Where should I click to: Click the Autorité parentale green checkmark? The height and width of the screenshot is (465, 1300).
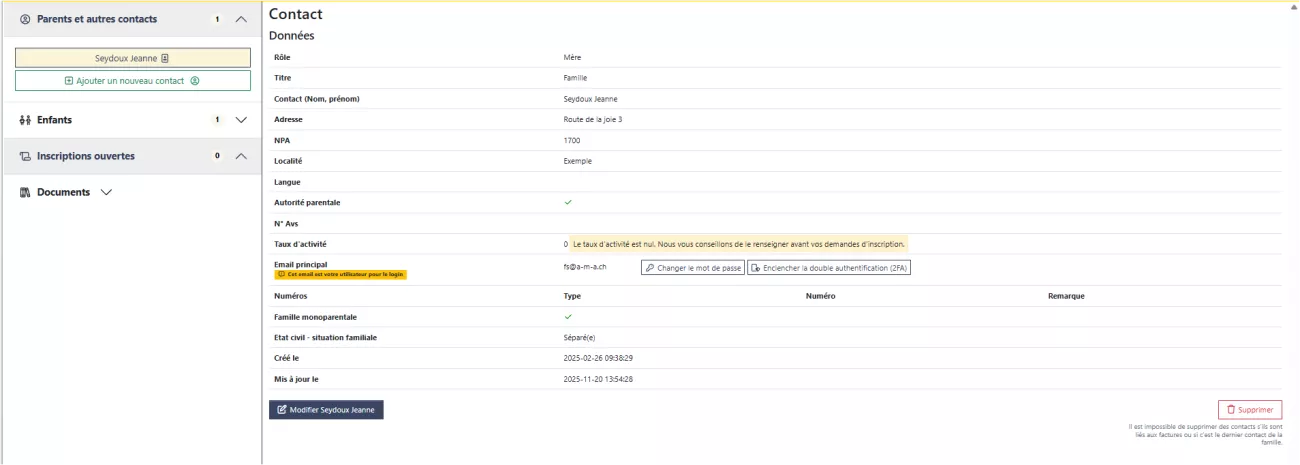567,202
